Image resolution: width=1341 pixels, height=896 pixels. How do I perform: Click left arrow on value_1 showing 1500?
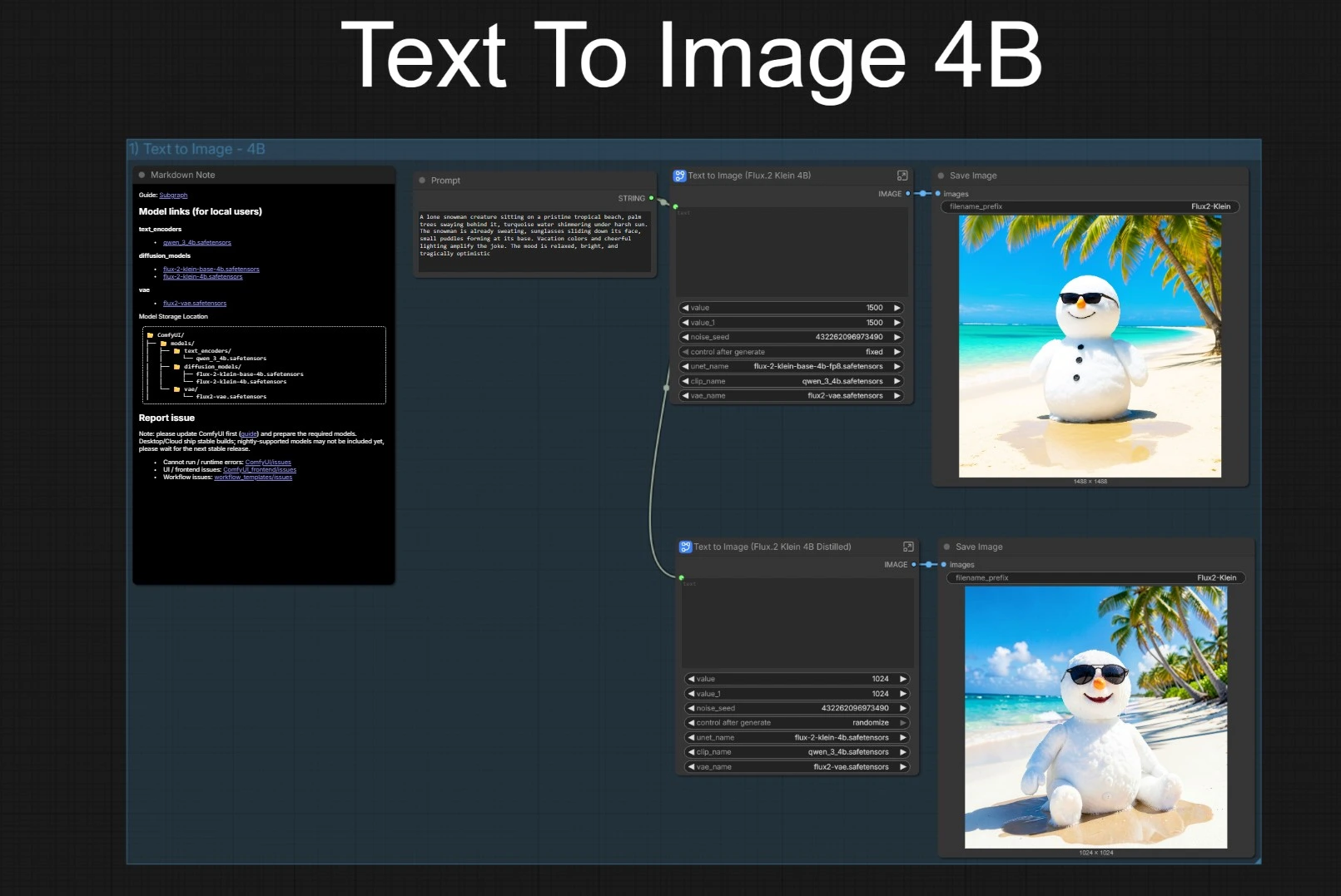click(x=685, y=323)
